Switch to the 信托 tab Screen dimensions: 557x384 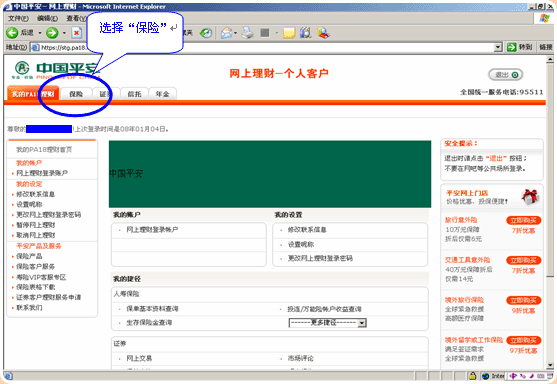pos(134,94)
